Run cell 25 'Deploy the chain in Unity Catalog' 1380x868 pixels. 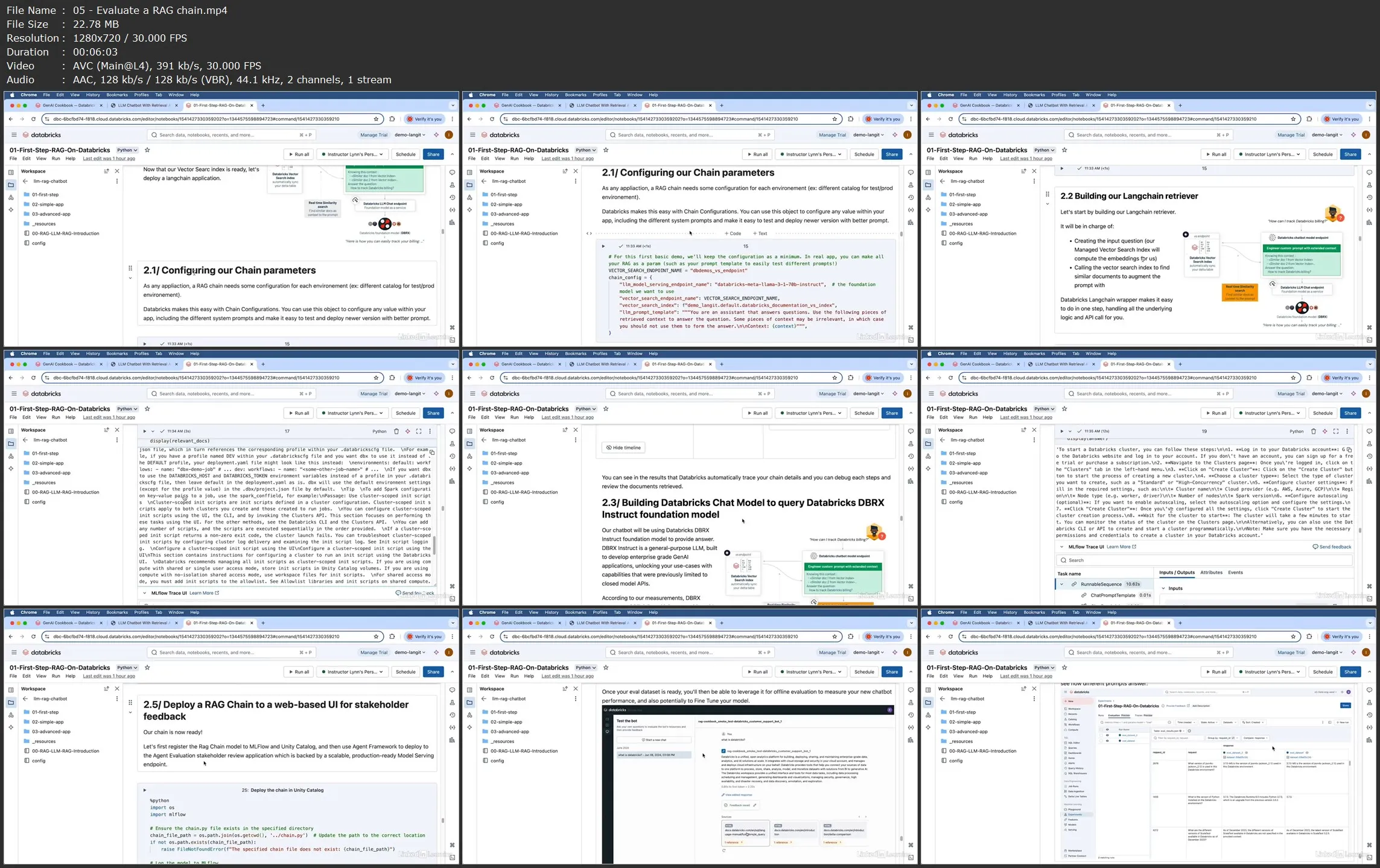[145, 790]
